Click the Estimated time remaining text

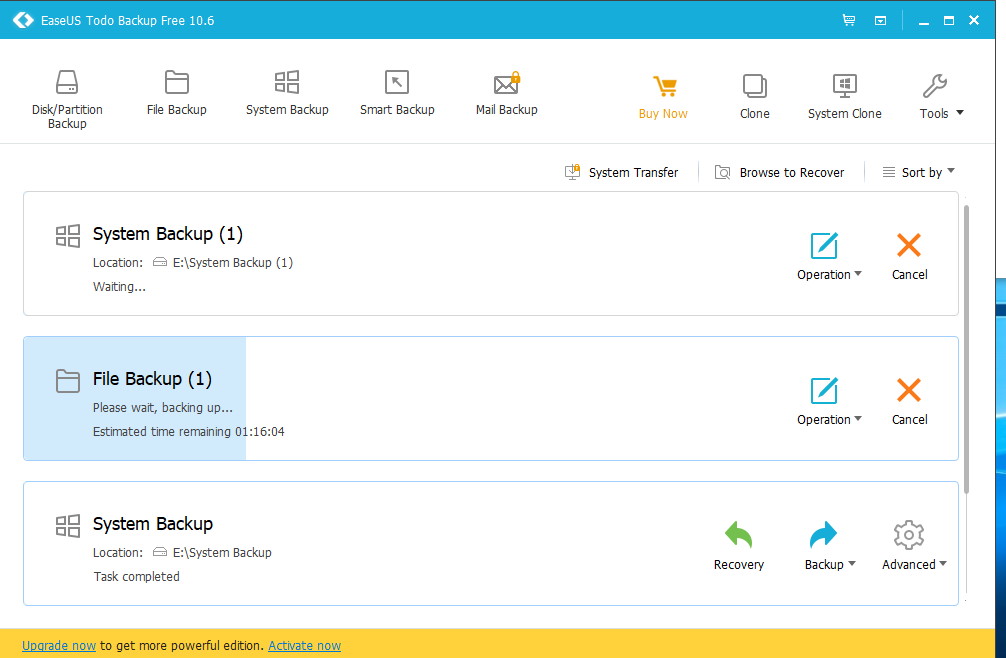(x=189, y=432)
